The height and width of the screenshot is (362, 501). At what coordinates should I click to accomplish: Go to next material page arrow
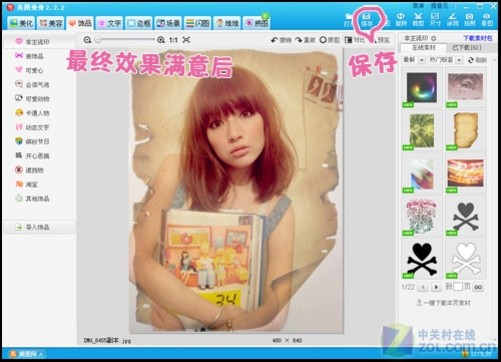point(436,287)
